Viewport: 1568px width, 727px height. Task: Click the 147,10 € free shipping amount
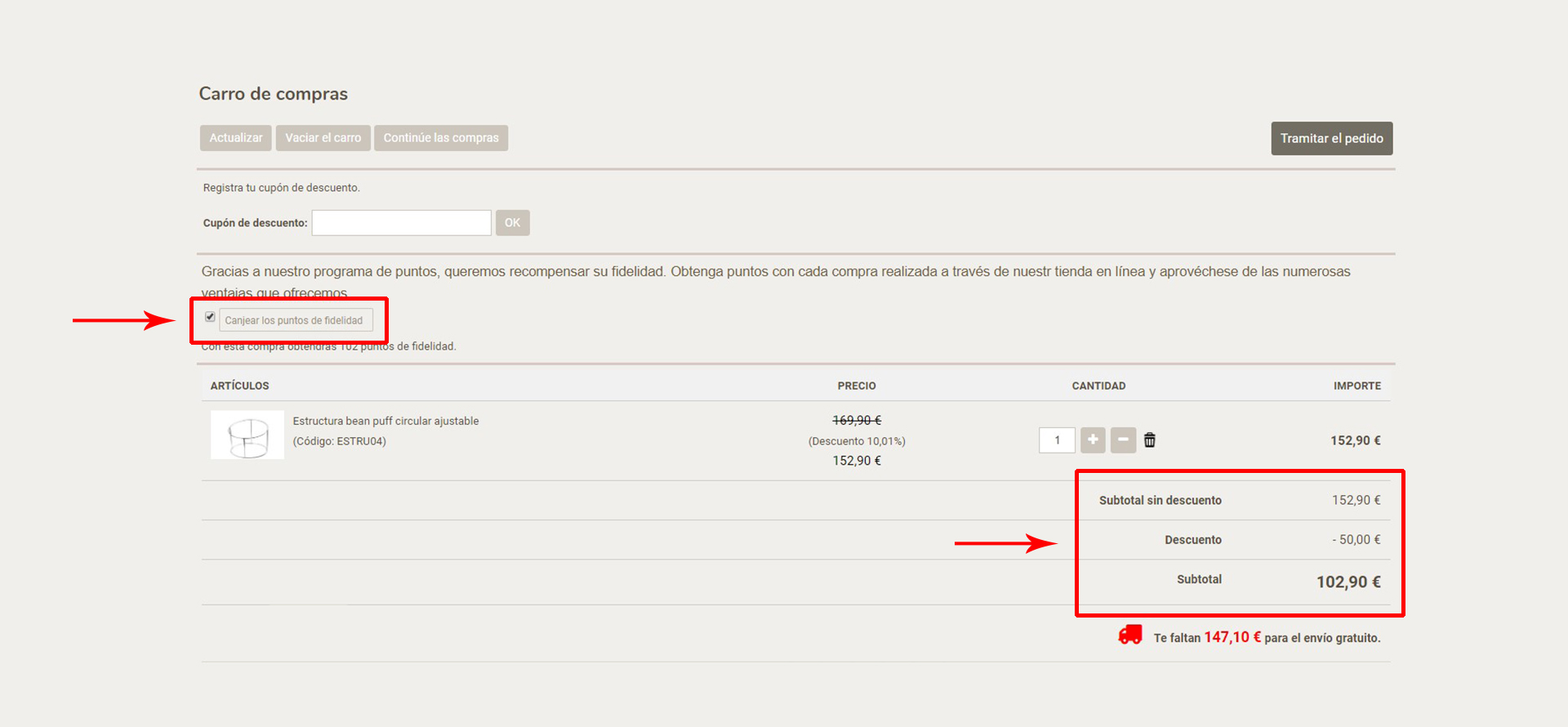coord(1232,637)
